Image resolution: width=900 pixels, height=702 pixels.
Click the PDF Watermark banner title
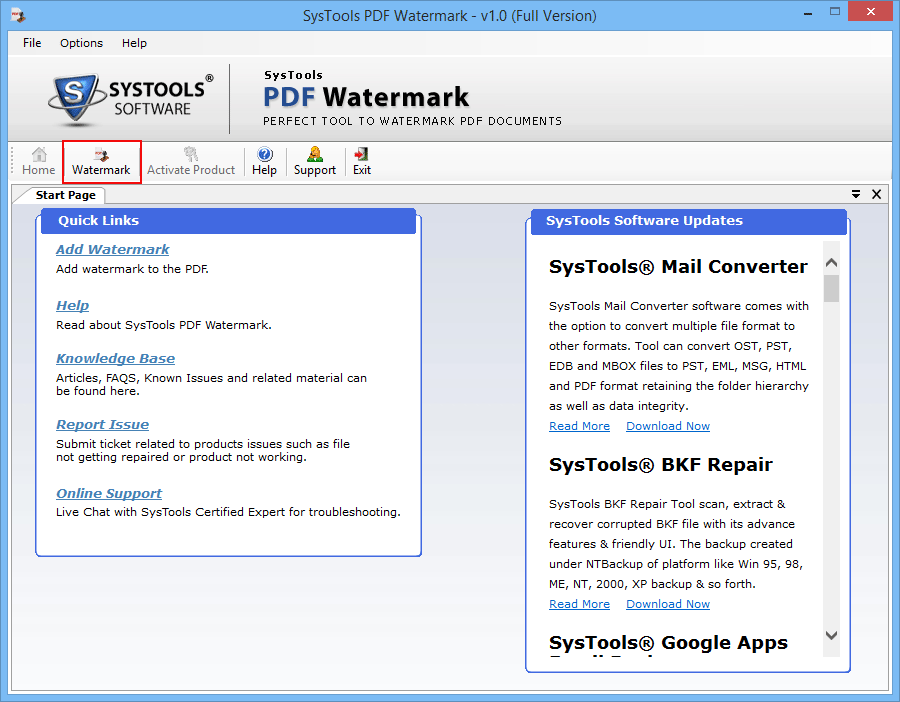pos(366,97)
